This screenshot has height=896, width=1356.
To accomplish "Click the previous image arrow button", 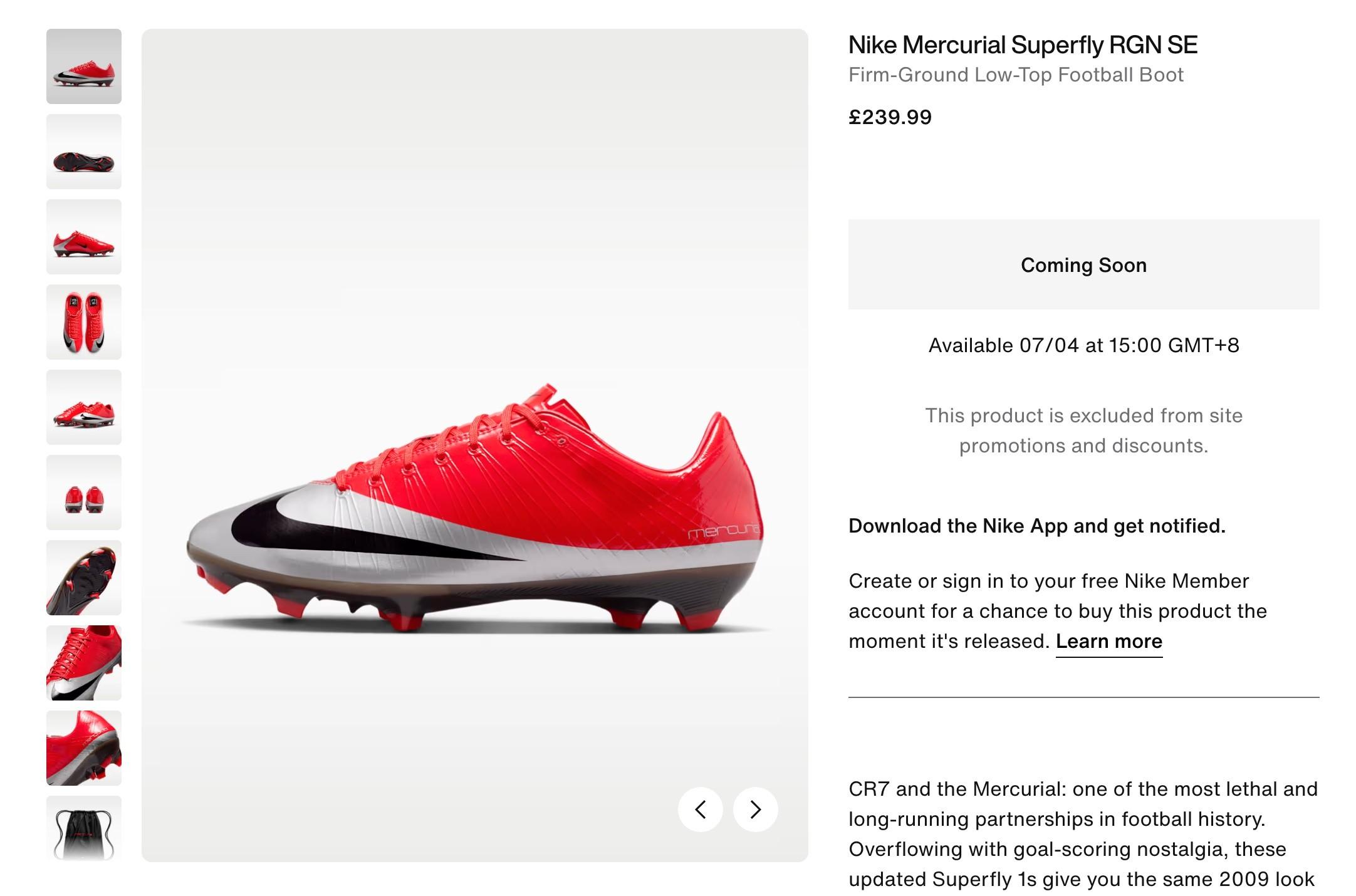I will coord(701,809).
